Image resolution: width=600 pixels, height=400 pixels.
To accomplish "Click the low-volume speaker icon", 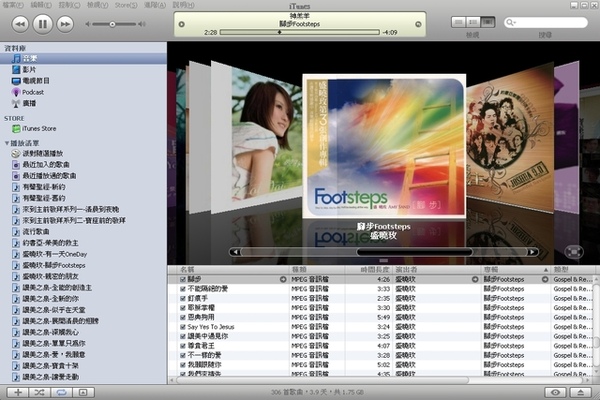I will [x=88, y=24].
